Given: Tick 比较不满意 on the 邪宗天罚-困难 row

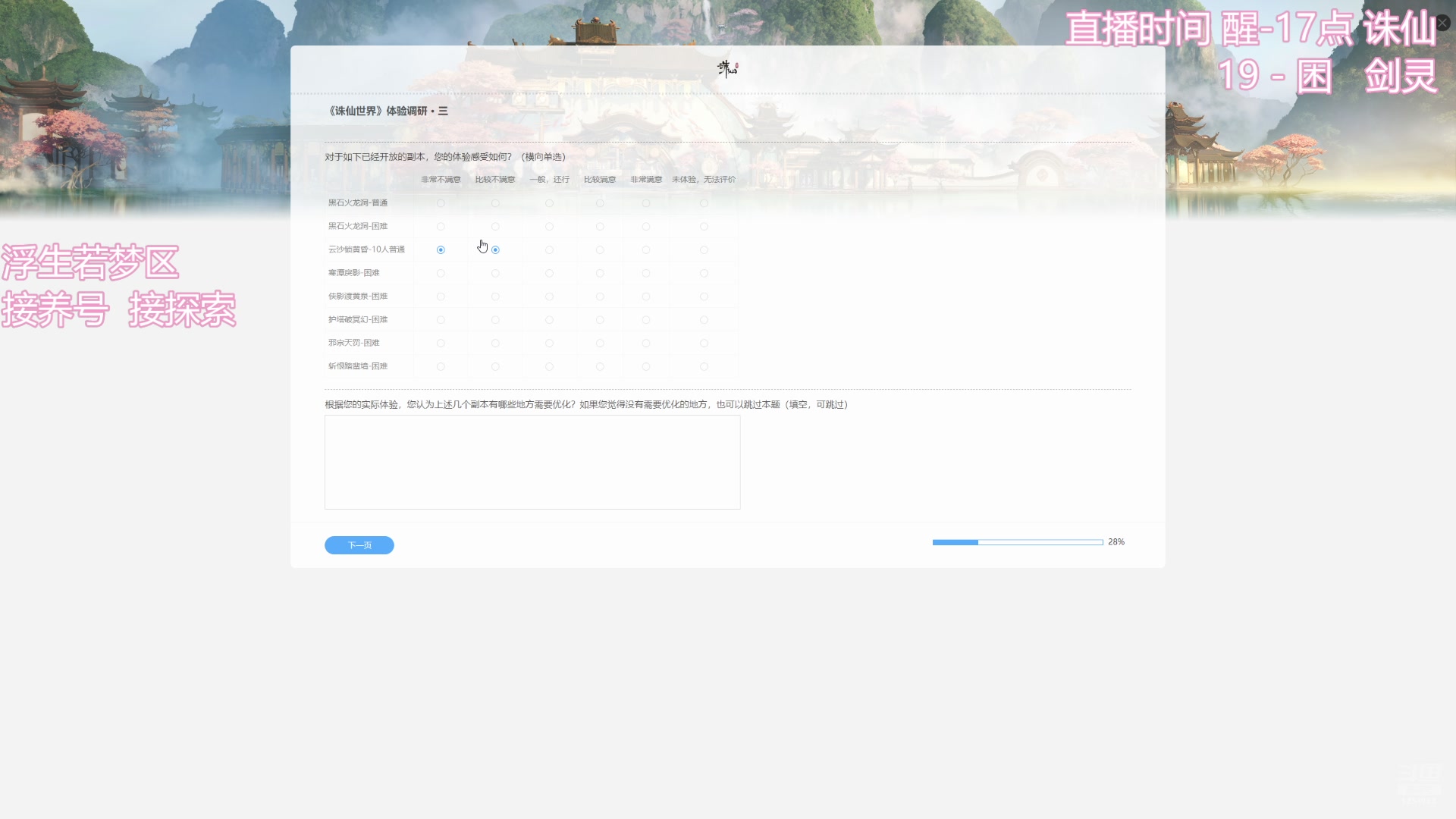Looking at the screenshot, I should 495,344.
